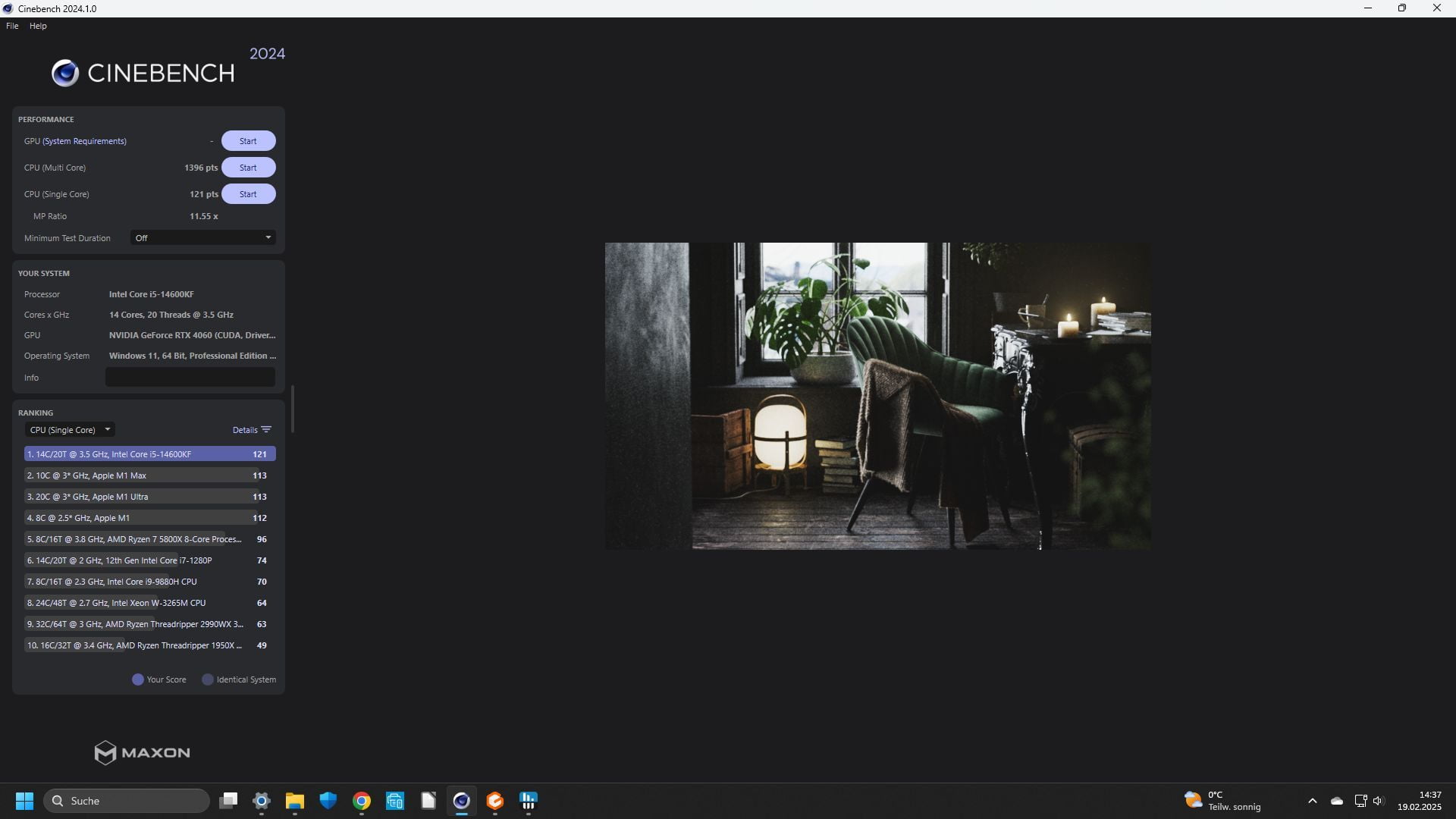Start the CPU Multi Core benchmark
This screenshot has height=819, width=1456.
(248, 168)
